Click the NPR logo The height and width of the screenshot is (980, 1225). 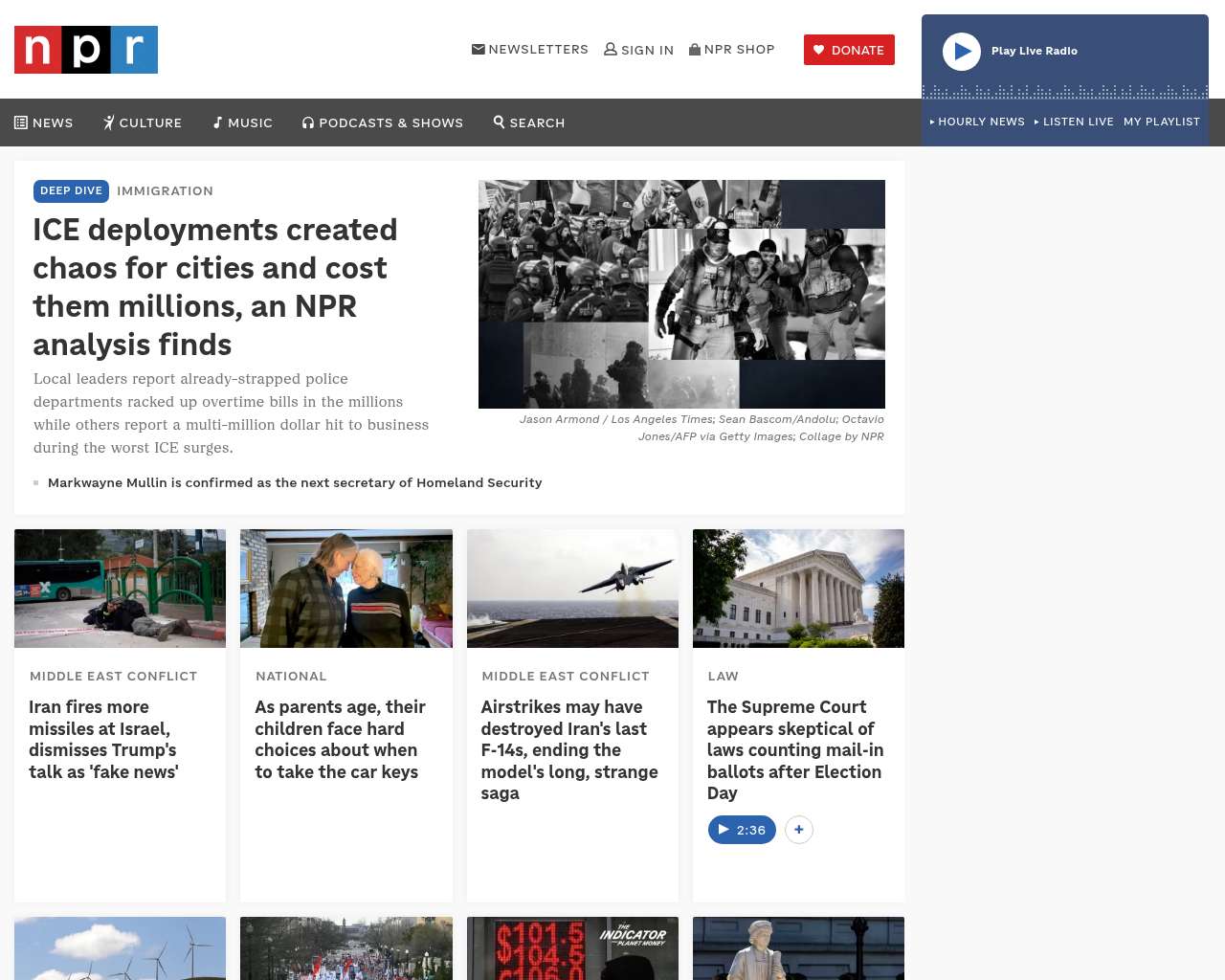[86, 50]
